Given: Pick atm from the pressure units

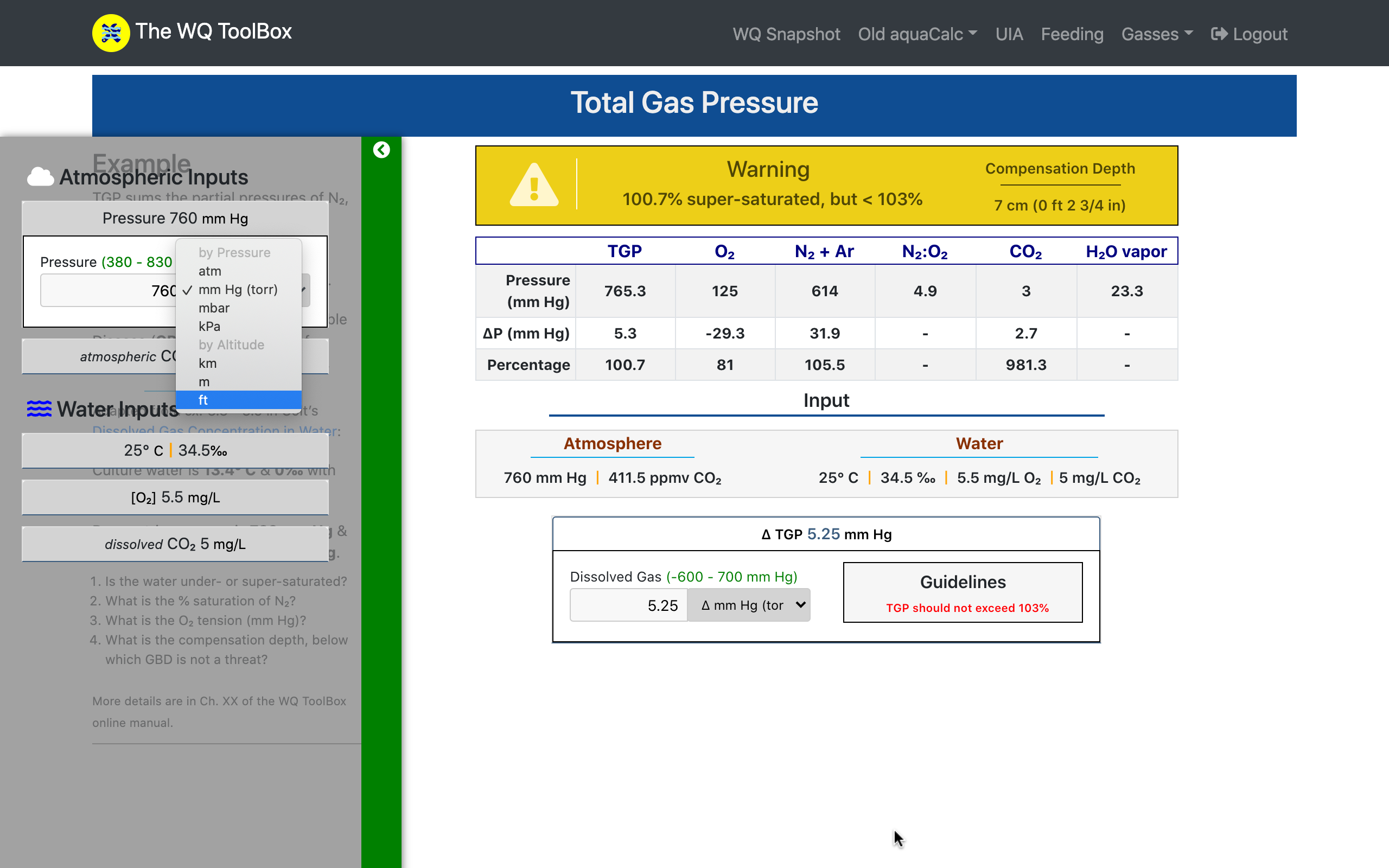Looking at the screenshot, I should 209,271.
